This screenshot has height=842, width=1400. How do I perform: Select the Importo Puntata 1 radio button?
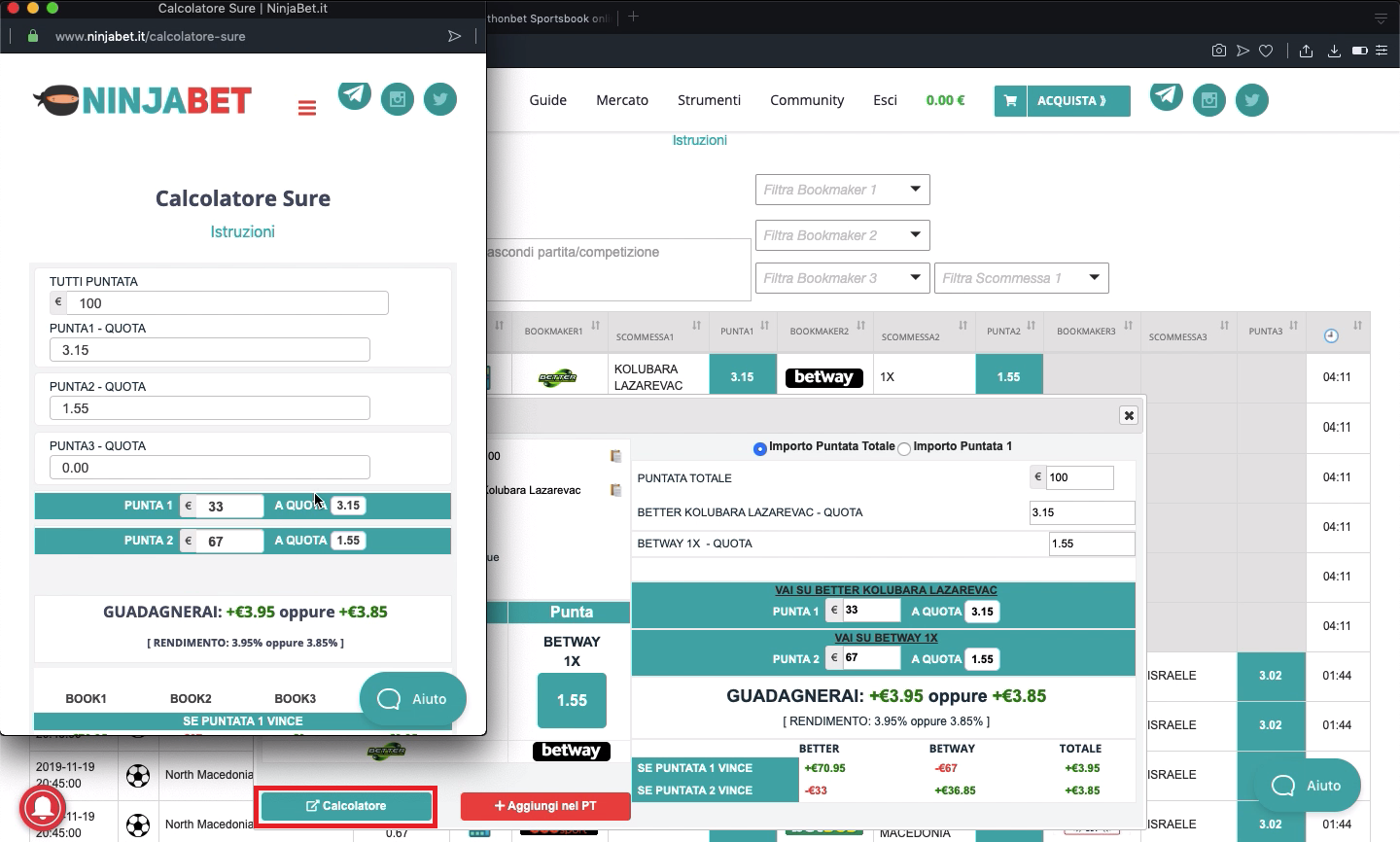pyautogui.click(x=904, y=448)
